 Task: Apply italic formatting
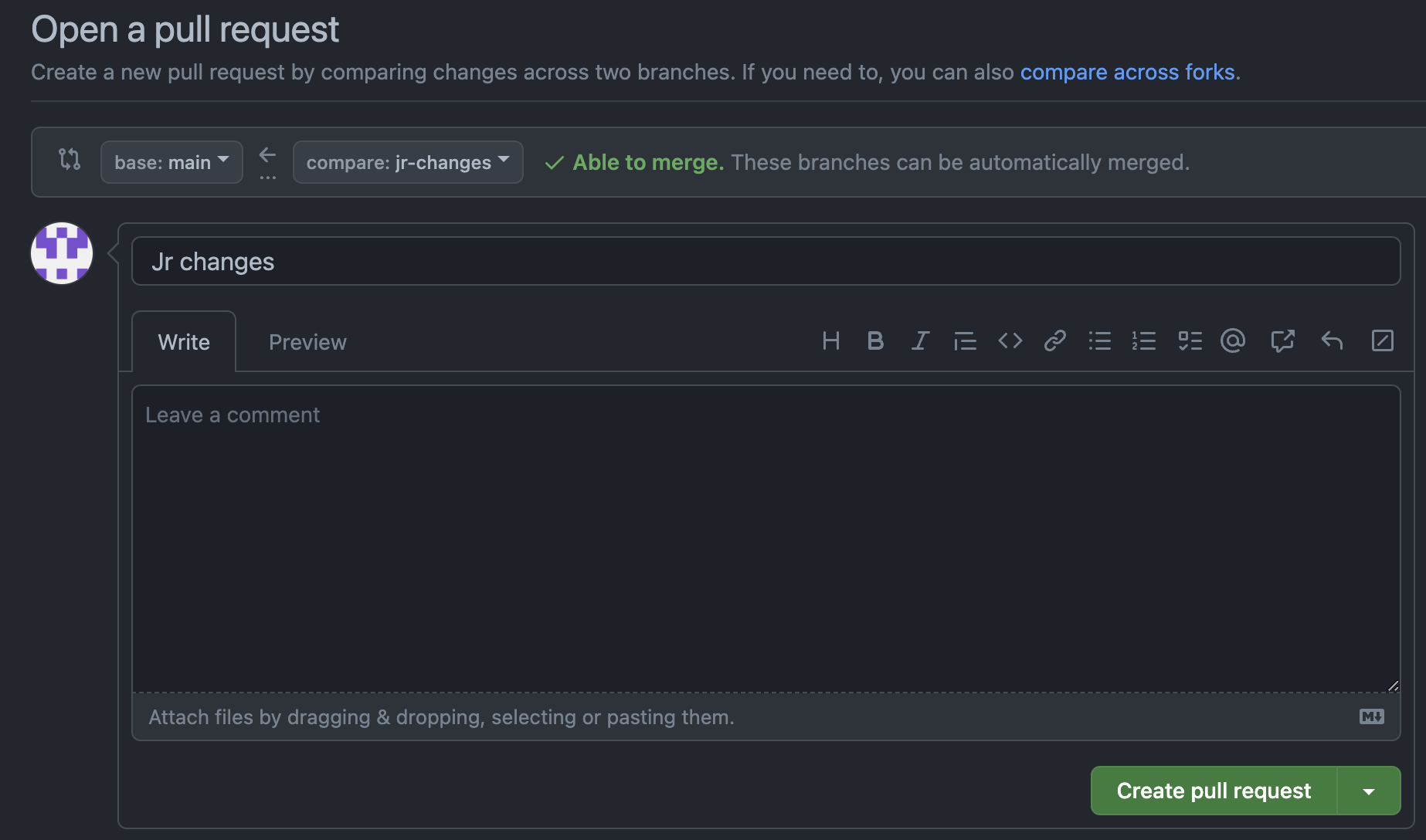tap(919, 340)
